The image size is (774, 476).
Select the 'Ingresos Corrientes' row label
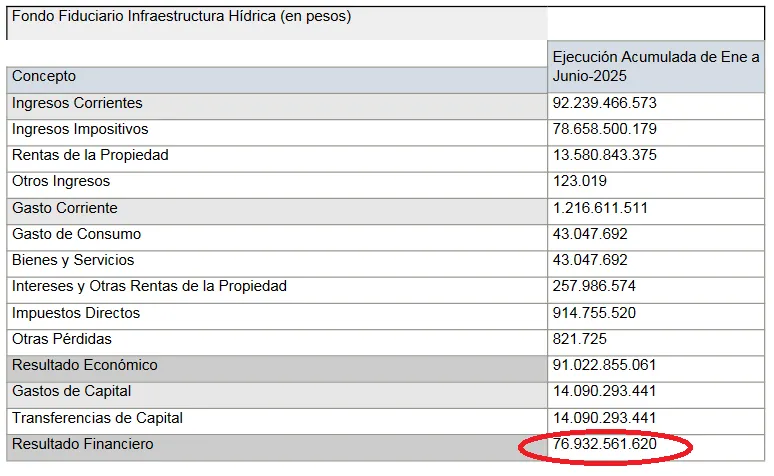(x=77, y=103)
